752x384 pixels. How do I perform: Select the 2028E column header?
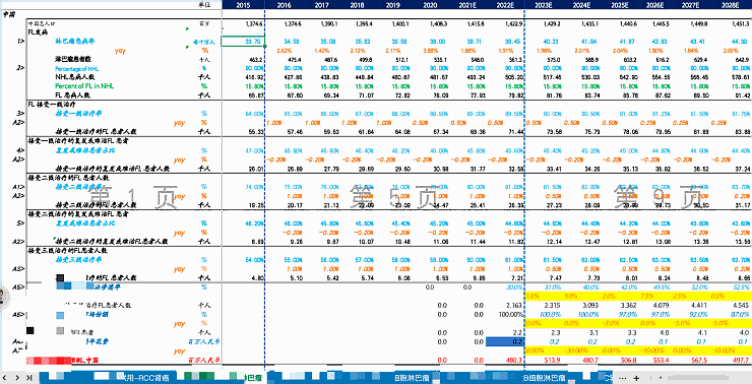pyautogui.click(x=733, y=4)
